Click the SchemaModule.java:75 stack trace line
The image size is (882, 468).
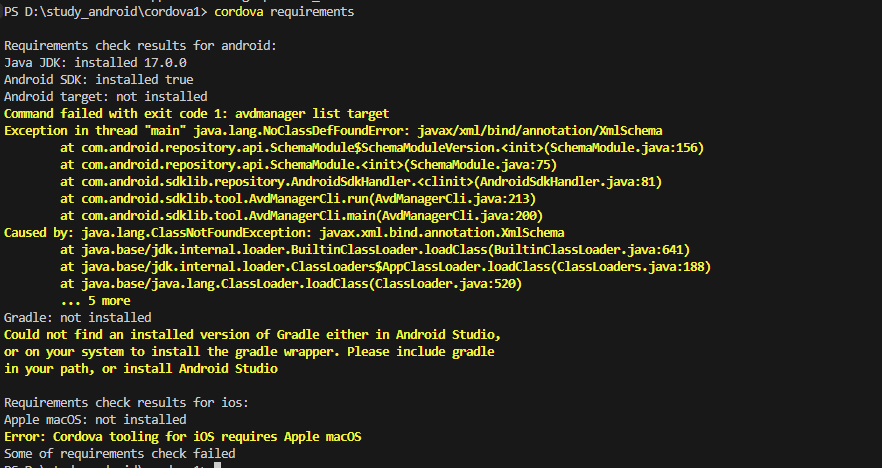pos(308,165)
